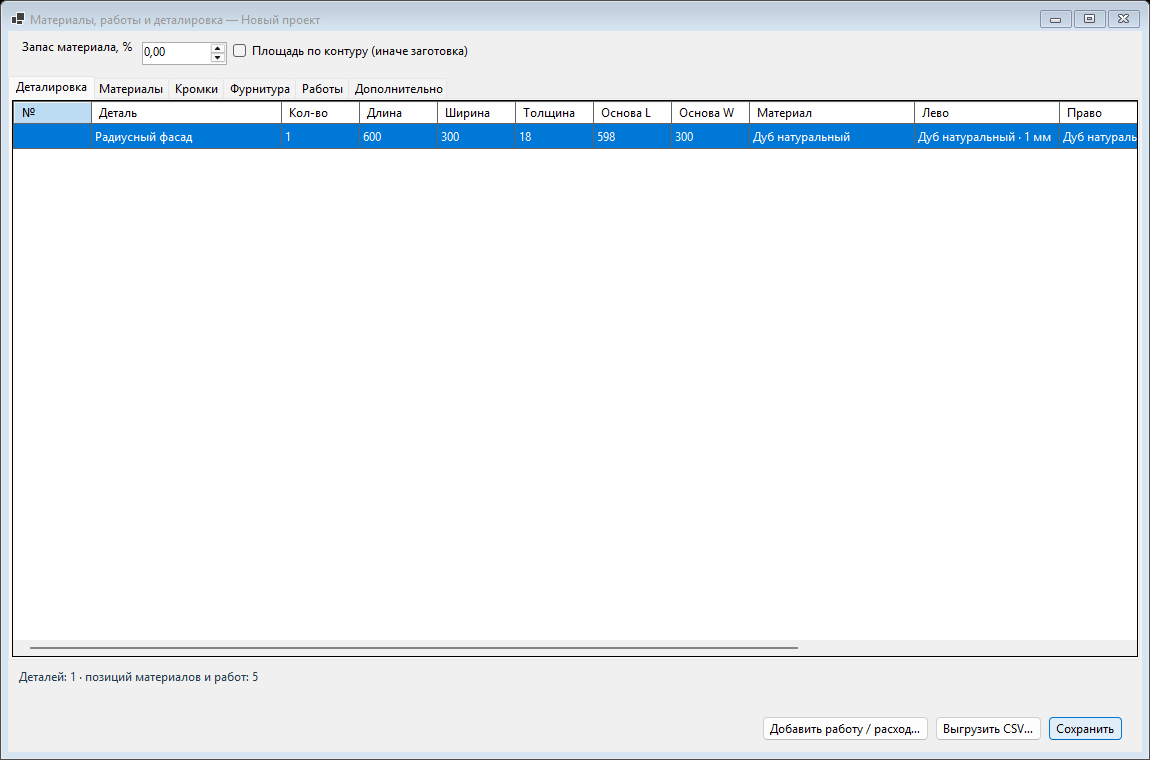Show the Работы tab
The image size is (1150, 760).
(x=322, y=89)
